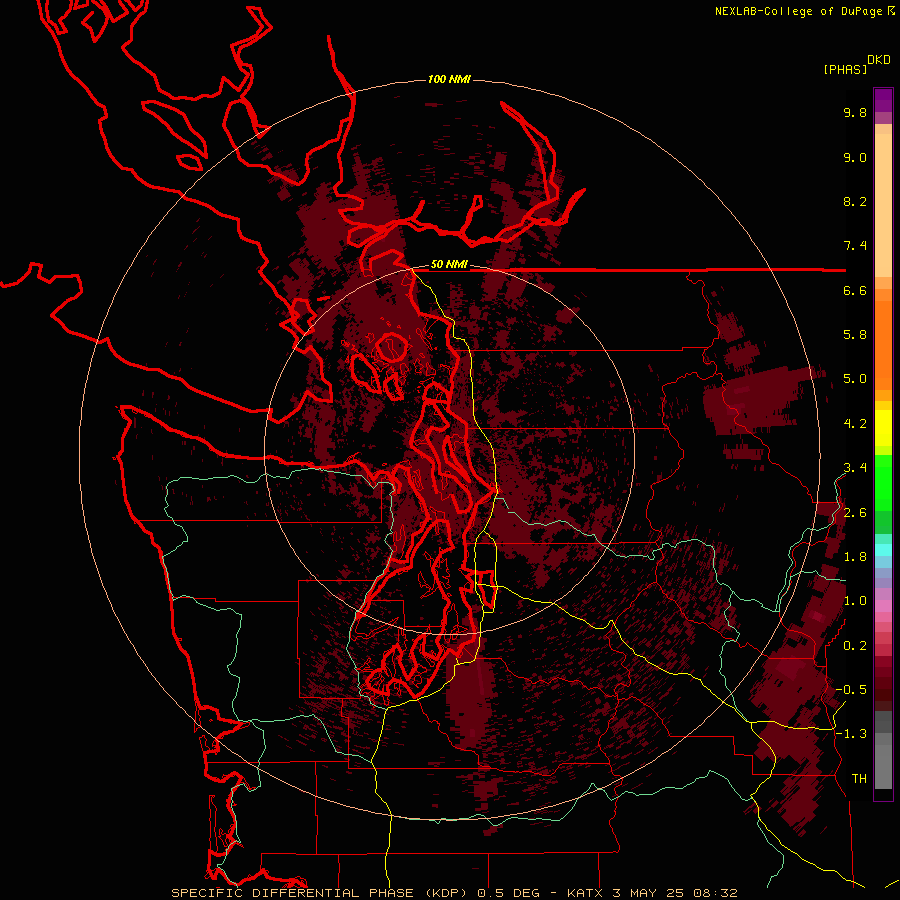Click the 9.0 legend value
Viewport: 900px width, 900px height.
tap(855, 157)
